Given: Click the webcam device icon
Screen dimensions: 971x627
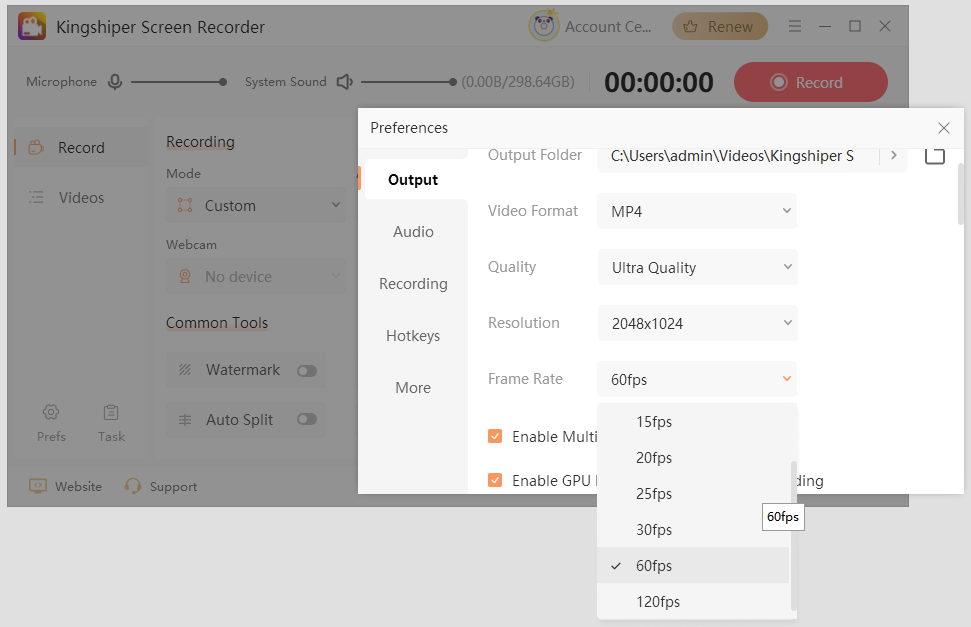Looking at the screenshot, I should [185, 276].
